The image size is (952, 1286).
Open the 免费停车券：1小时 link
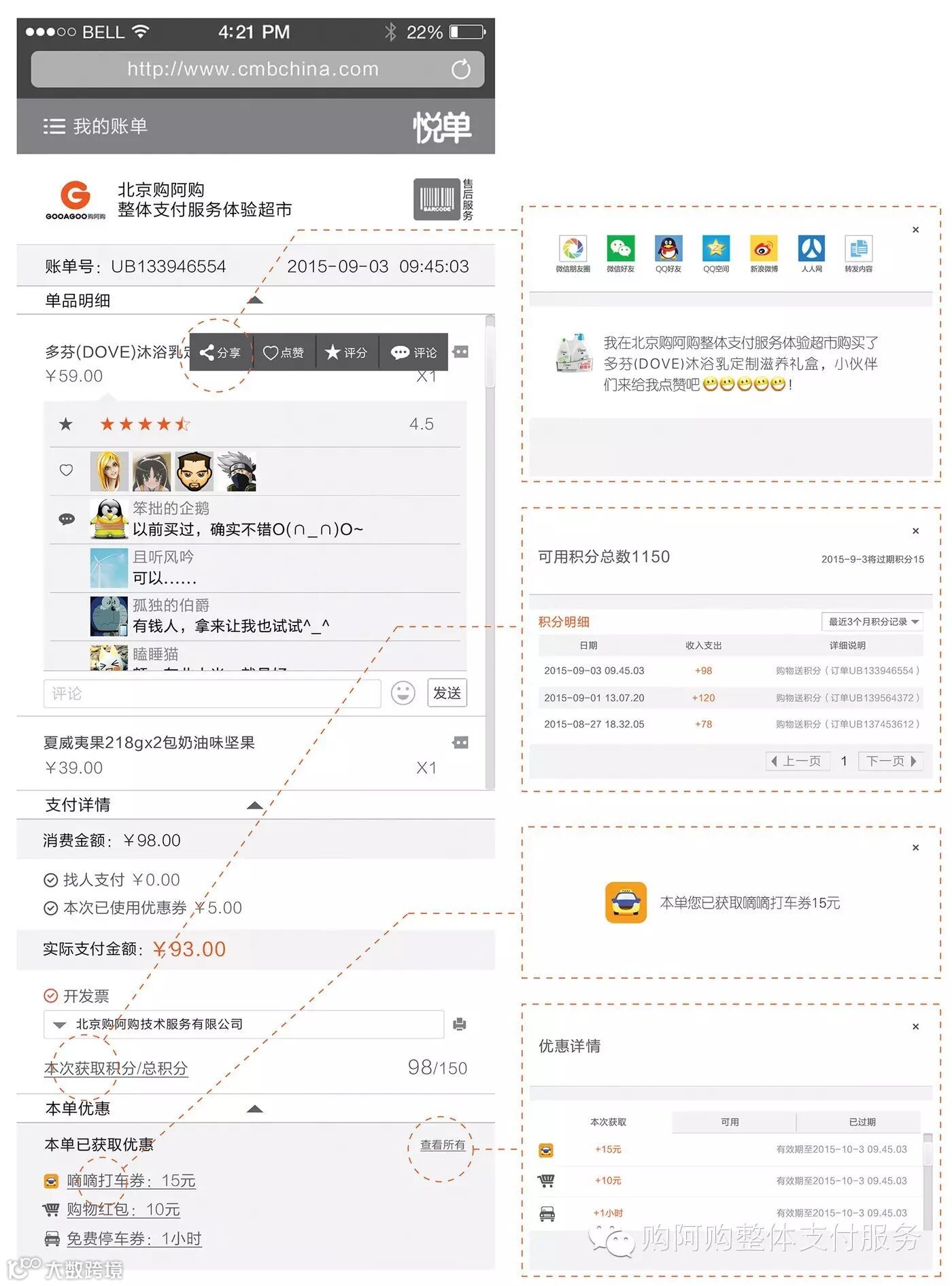pos(134,1239)
